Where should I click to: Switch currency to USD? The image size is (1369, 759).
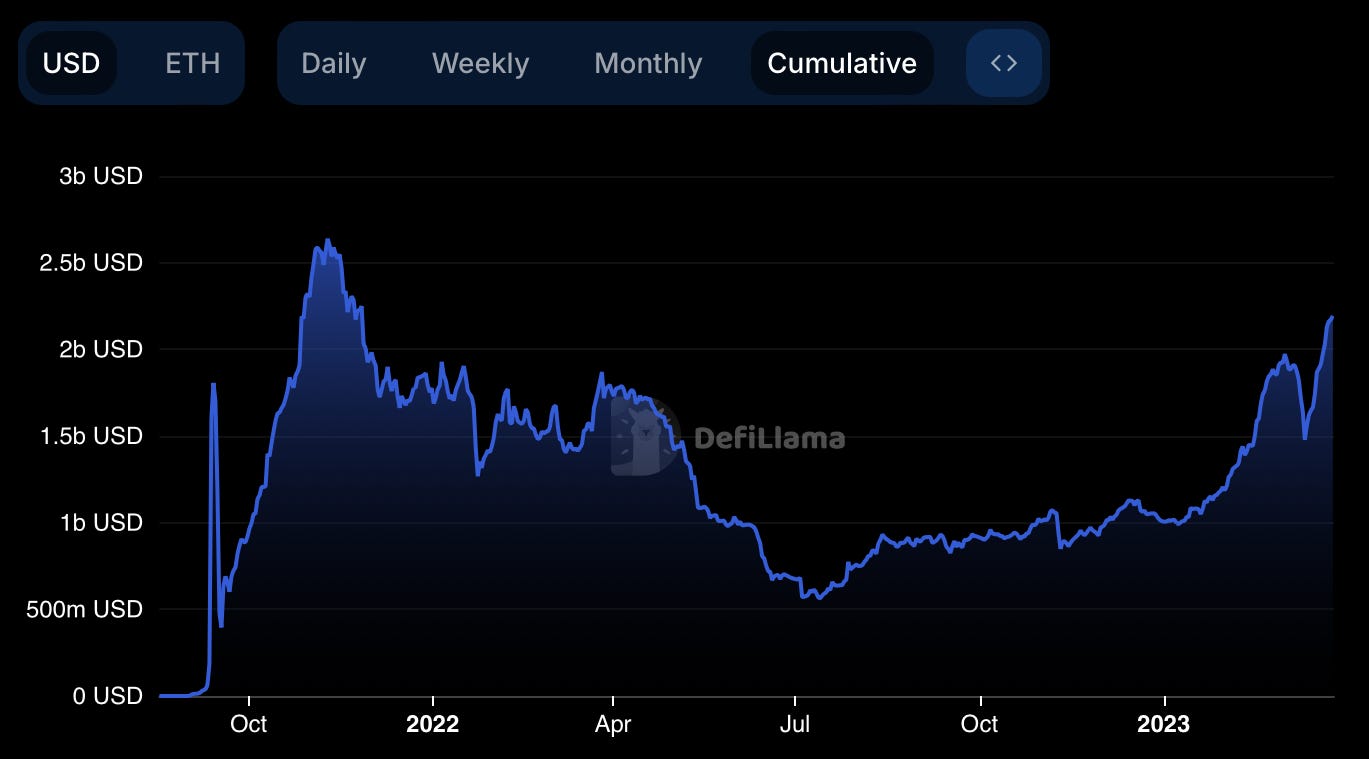pos(71,63)
